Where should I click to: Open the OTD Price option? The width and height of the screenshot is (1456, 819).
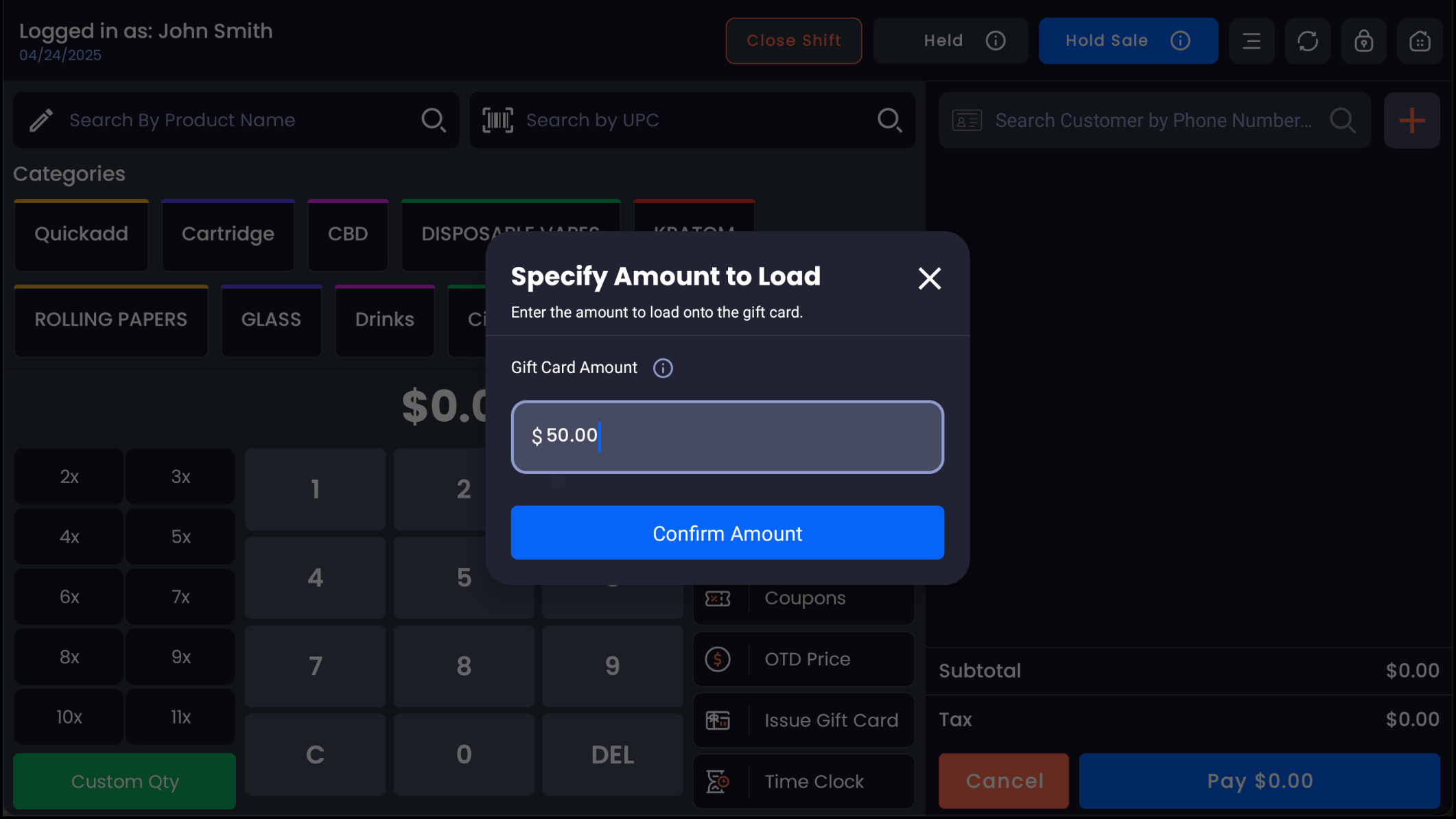coord(803,659)
